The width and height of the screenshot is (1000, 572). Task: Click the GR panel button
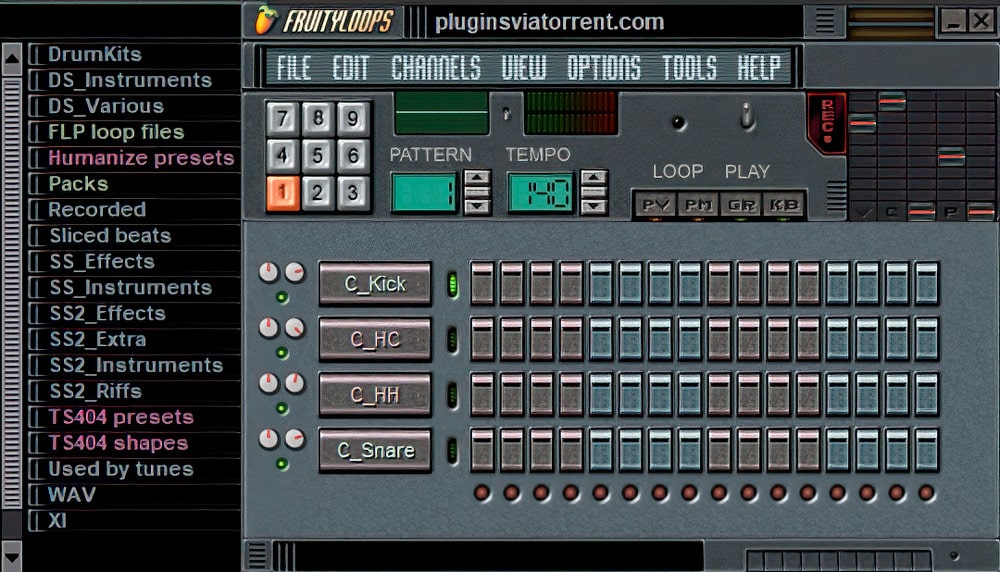click(739, 204)
